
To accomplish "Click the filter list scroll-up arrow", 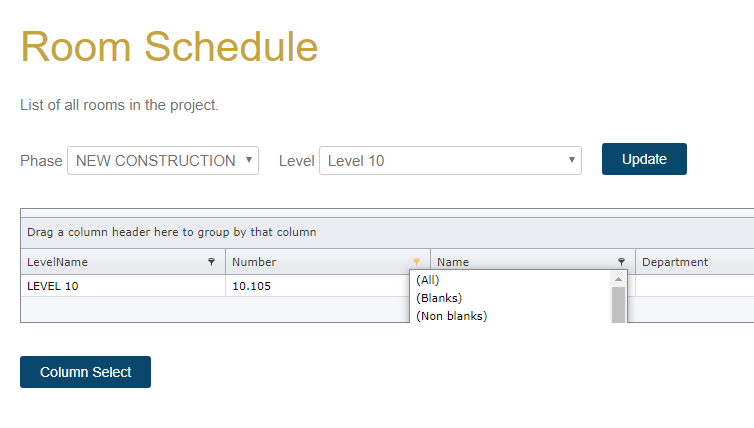I will pos(619,279).
